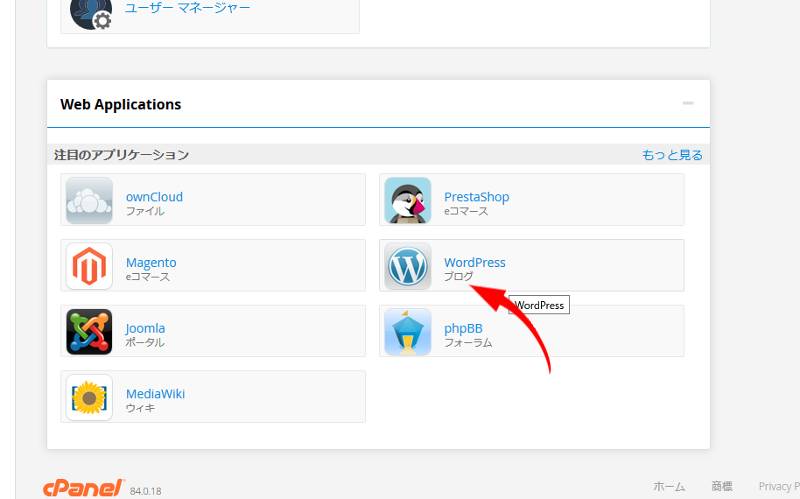
Task: Click eコマース under Magento
Action: (147, 277)
